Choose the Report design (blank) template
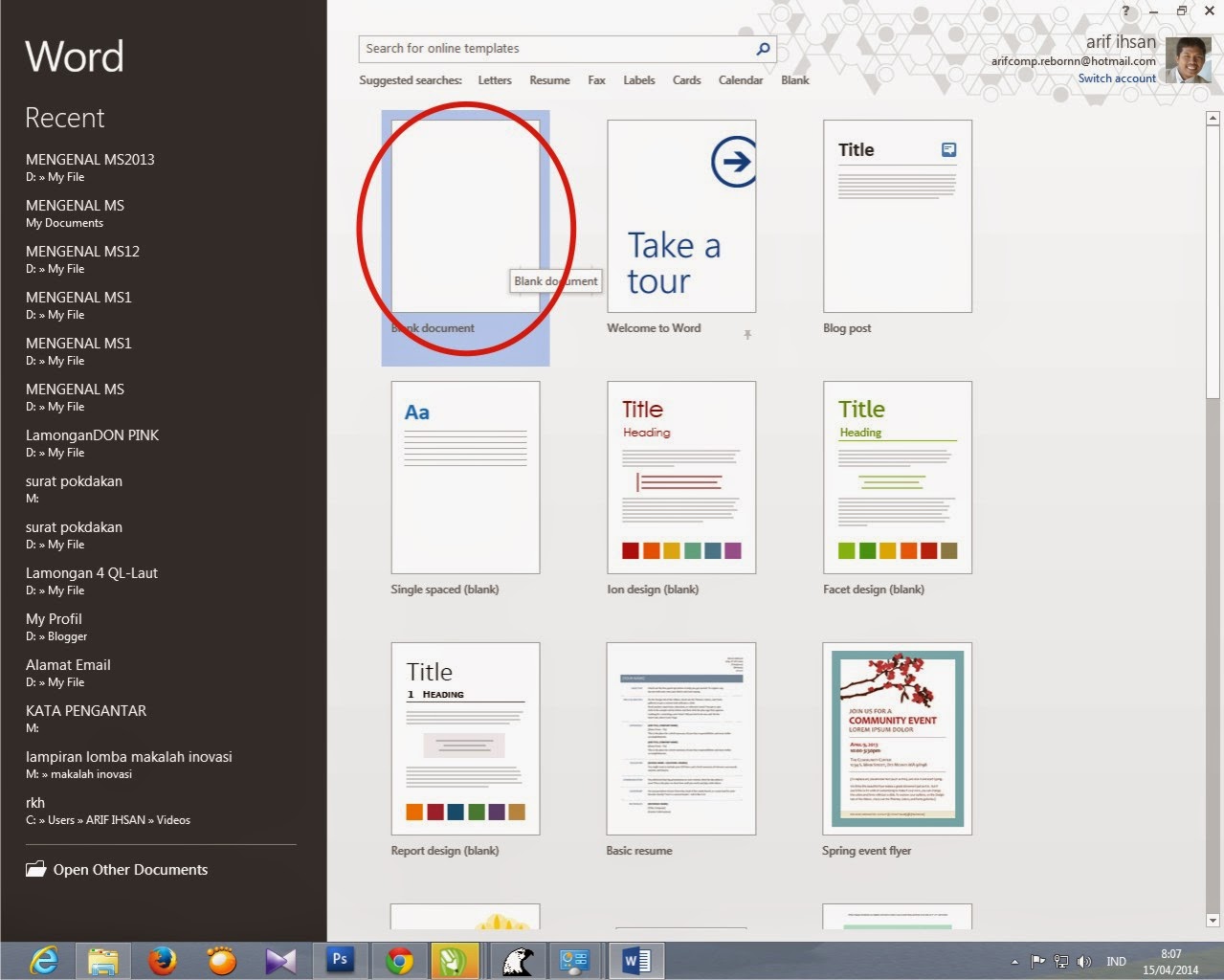 coord(465,739)
